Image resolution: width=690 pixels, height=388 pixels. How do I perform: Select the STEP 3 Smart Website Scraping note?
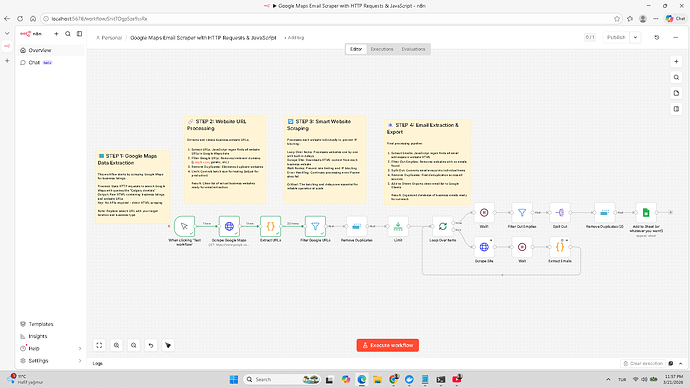point(325,160)
